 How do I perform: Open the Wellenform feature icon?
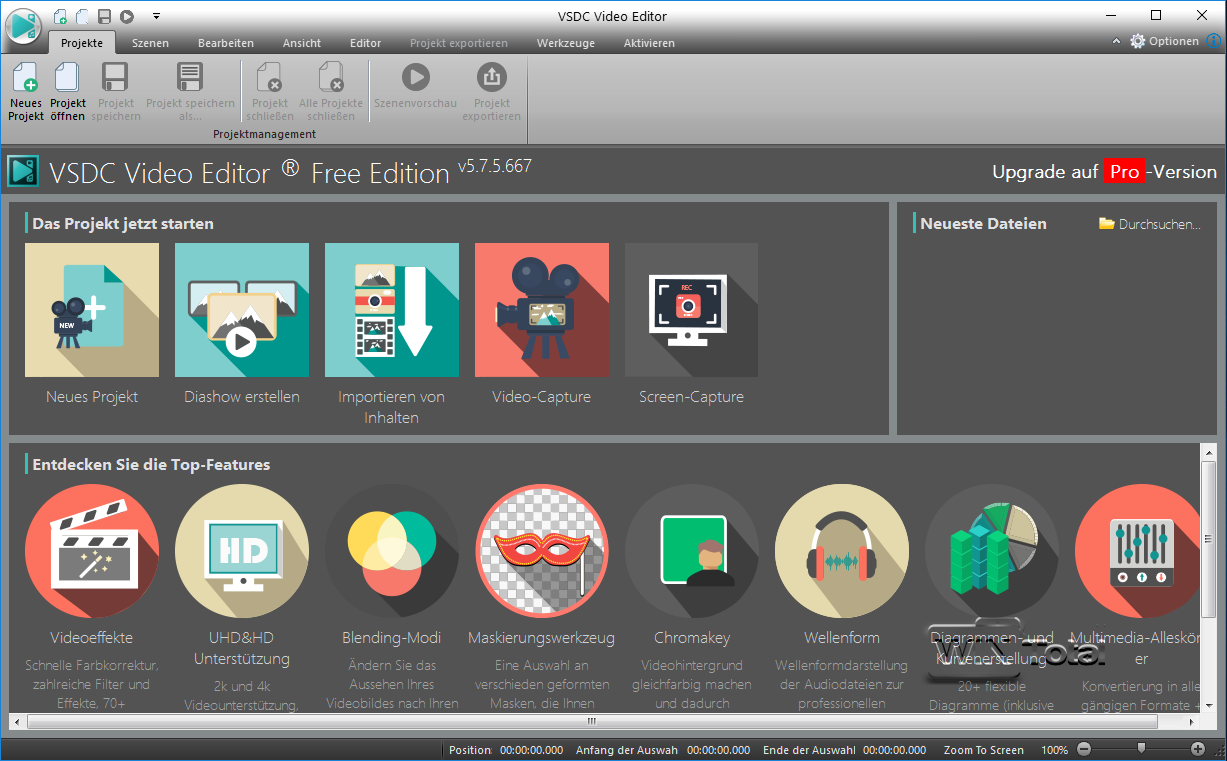coord(841,551)
